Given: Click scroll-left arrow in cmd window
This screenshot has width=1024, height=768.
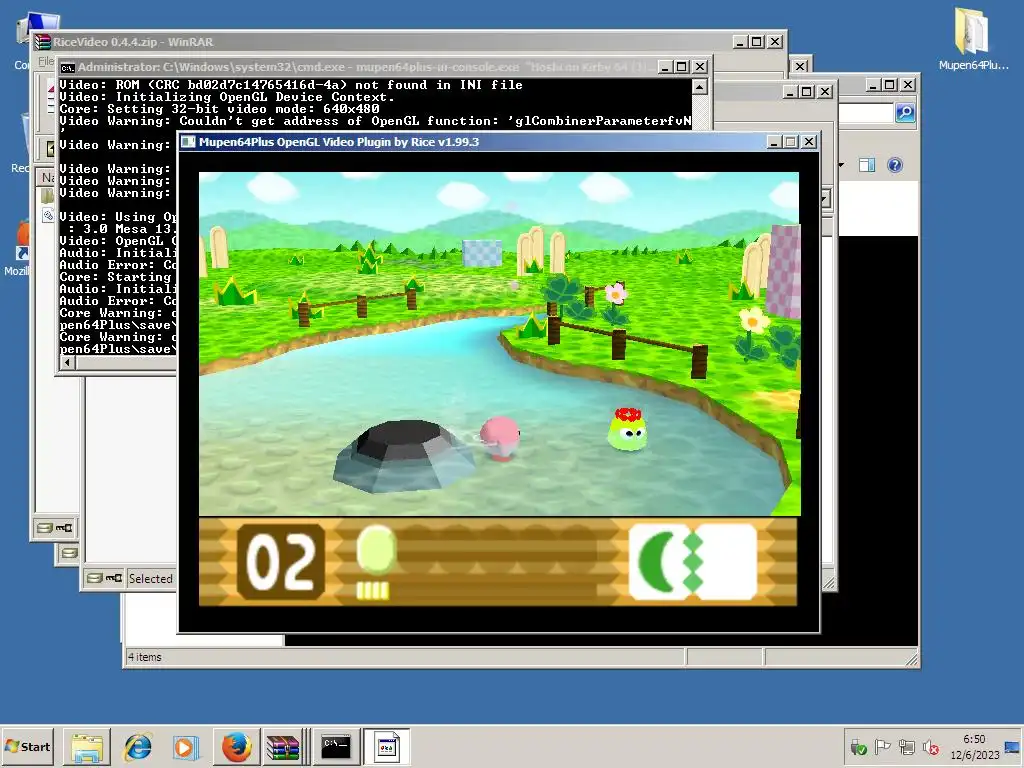Looking at the screenshot, I should [67, 362].
